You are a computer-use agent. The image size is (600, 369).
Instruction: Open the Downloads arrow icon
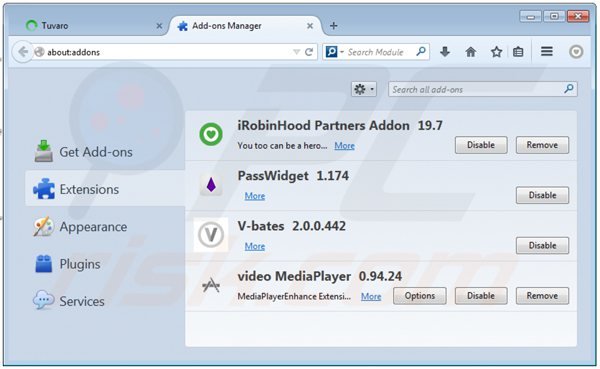click(445, 52)
